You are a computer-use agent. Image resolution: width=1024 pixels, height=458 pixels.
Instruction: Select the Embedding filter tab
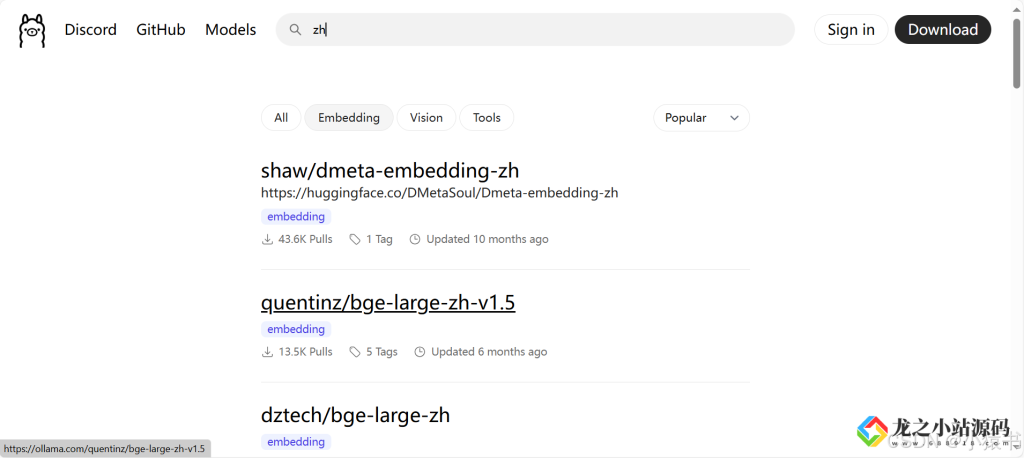(x=349, y=118)
